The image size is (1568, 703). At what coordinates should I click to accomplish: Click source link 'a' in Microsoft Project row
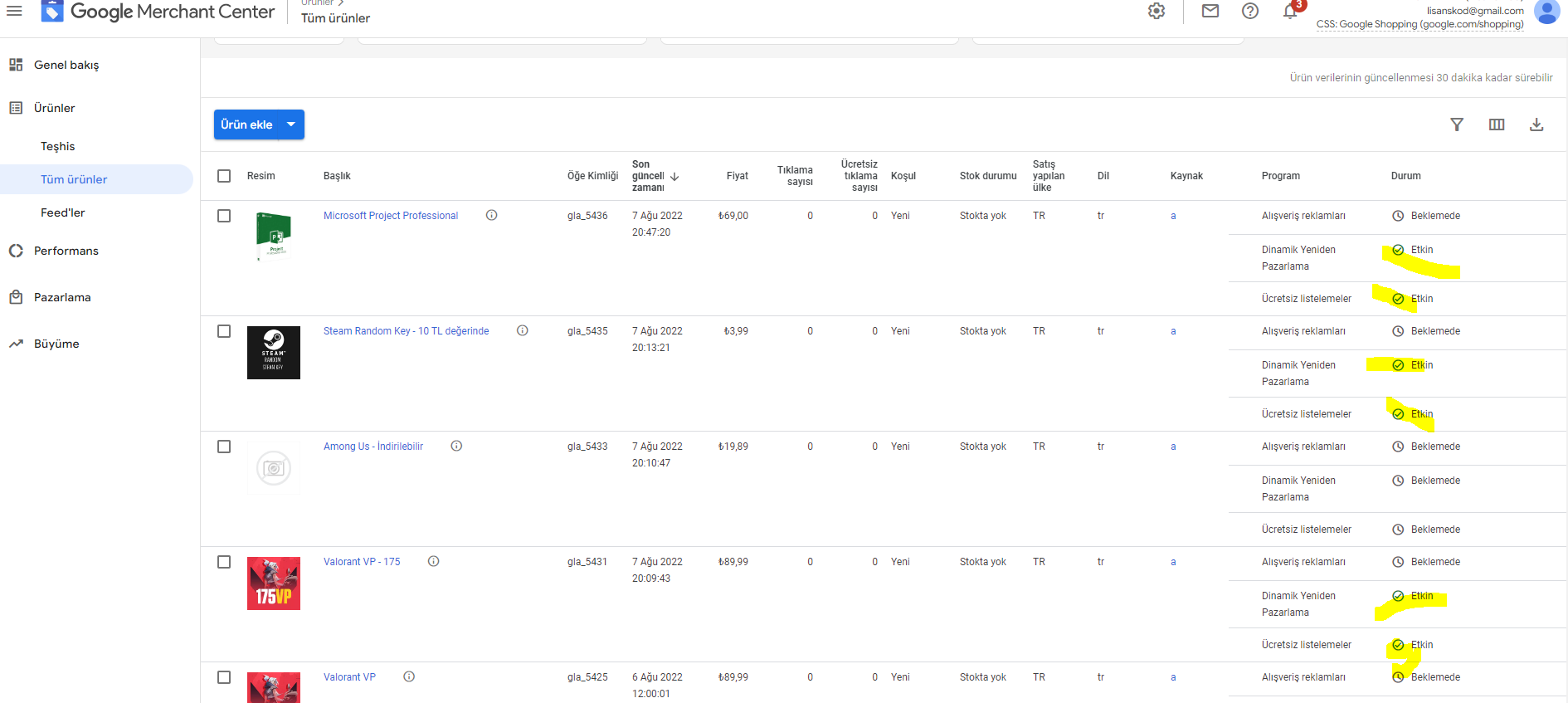point(1173,216)
